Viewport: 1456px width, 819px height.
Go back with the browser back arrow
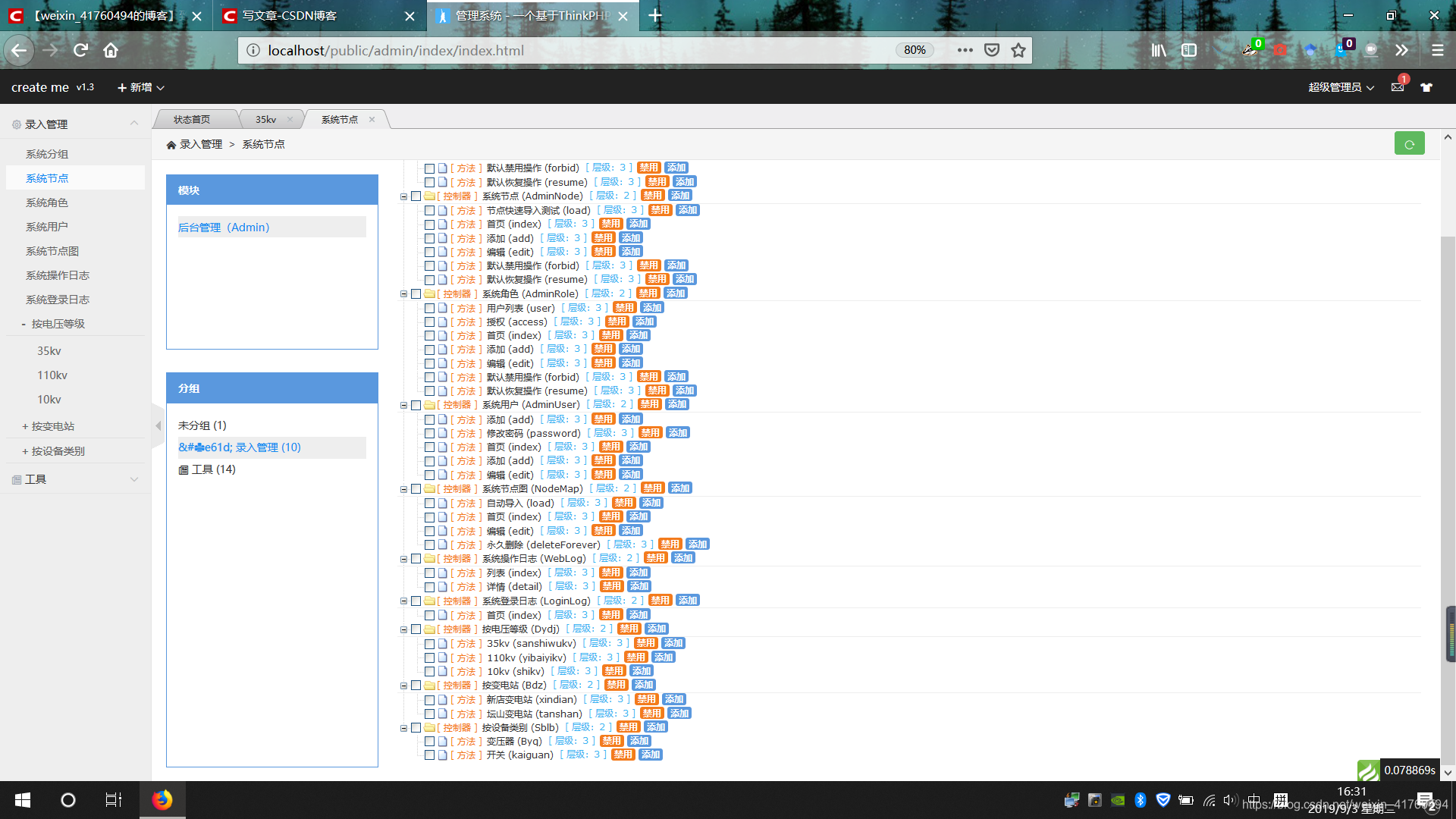pos(19,50)
